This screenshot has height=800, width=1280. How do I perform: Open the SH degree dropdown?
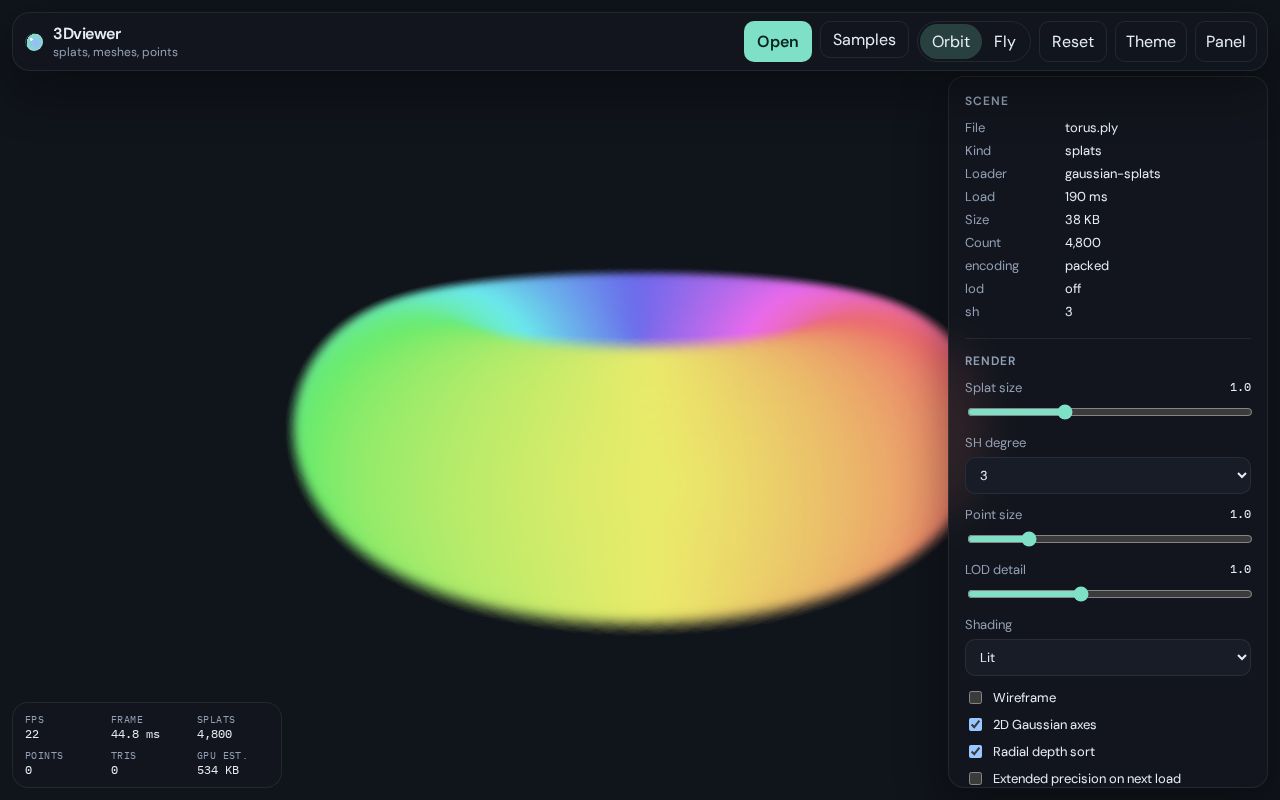click(1108, 476)
